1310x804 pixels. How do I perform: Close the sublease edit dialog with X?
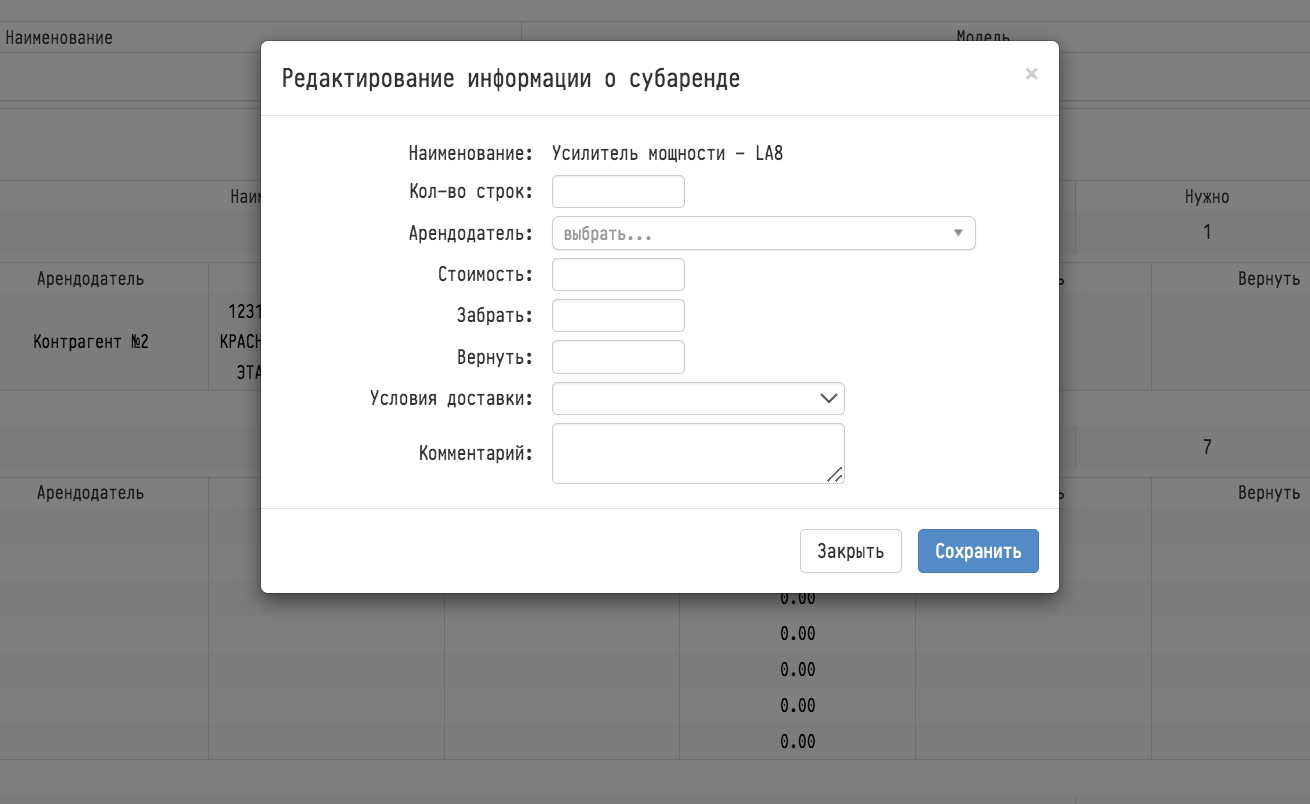tap(1031, 74)
